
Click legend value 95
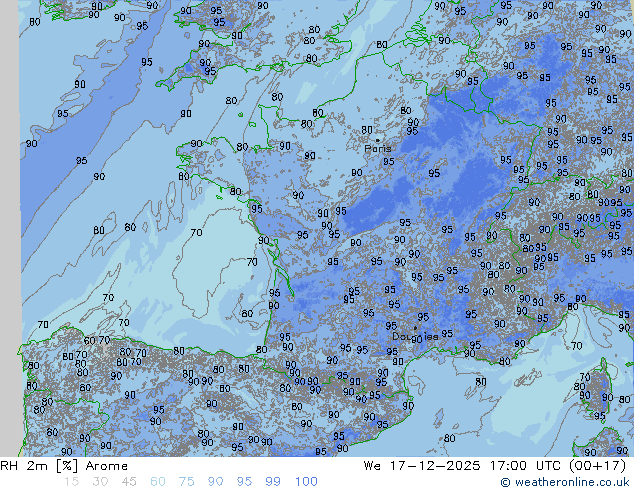[244, 482]
